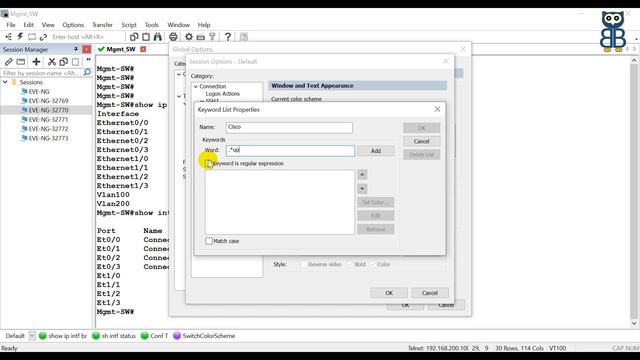Move keyword down with the down arrow button
Image resolution: width=640 pixels, height=360 pixels.
(x=362, y=189)
